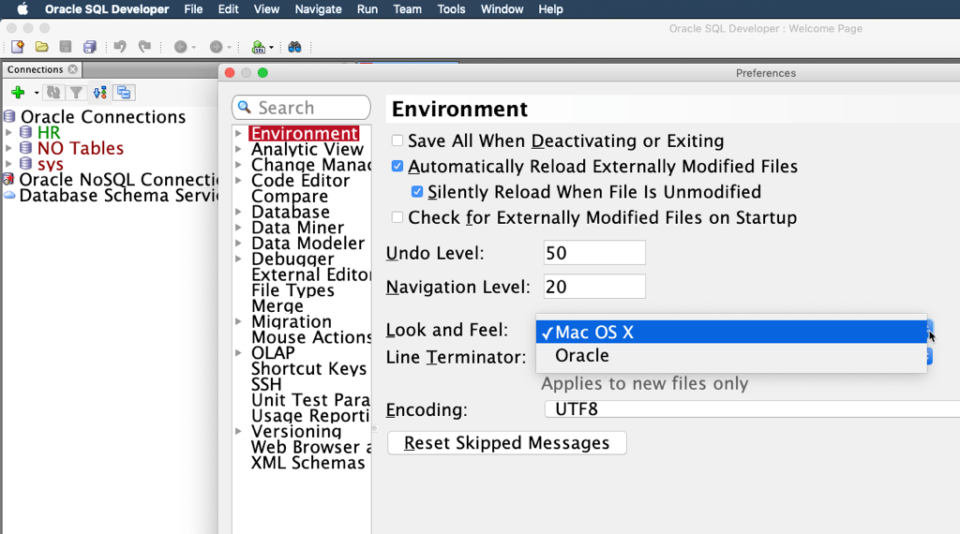Uncheck Automatically Reload Externally Modified Files
Viewport: 960px width, 534px height.
coord(398,167)
